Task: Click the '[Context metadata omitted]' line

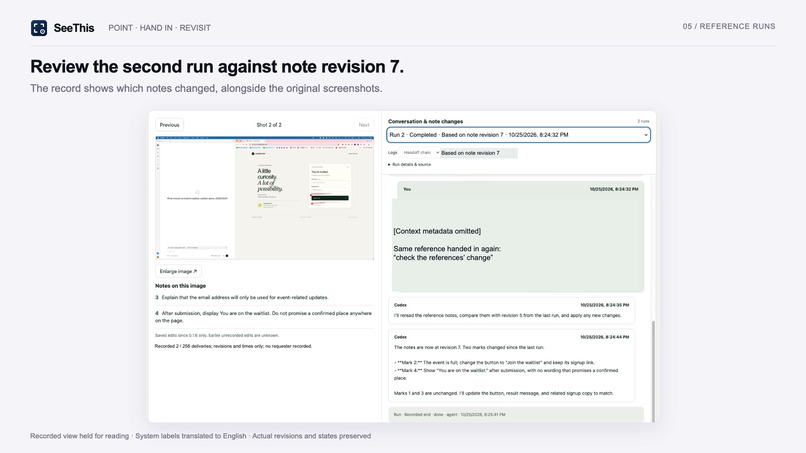Action: coord(437,231)
